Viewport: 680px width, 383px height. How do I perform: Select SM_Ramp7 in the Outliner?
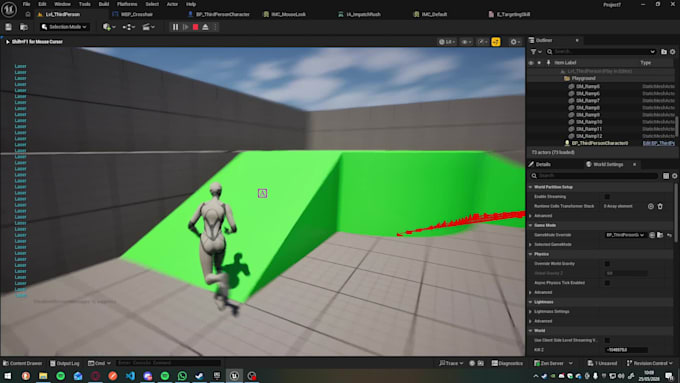tap(588, 100)
